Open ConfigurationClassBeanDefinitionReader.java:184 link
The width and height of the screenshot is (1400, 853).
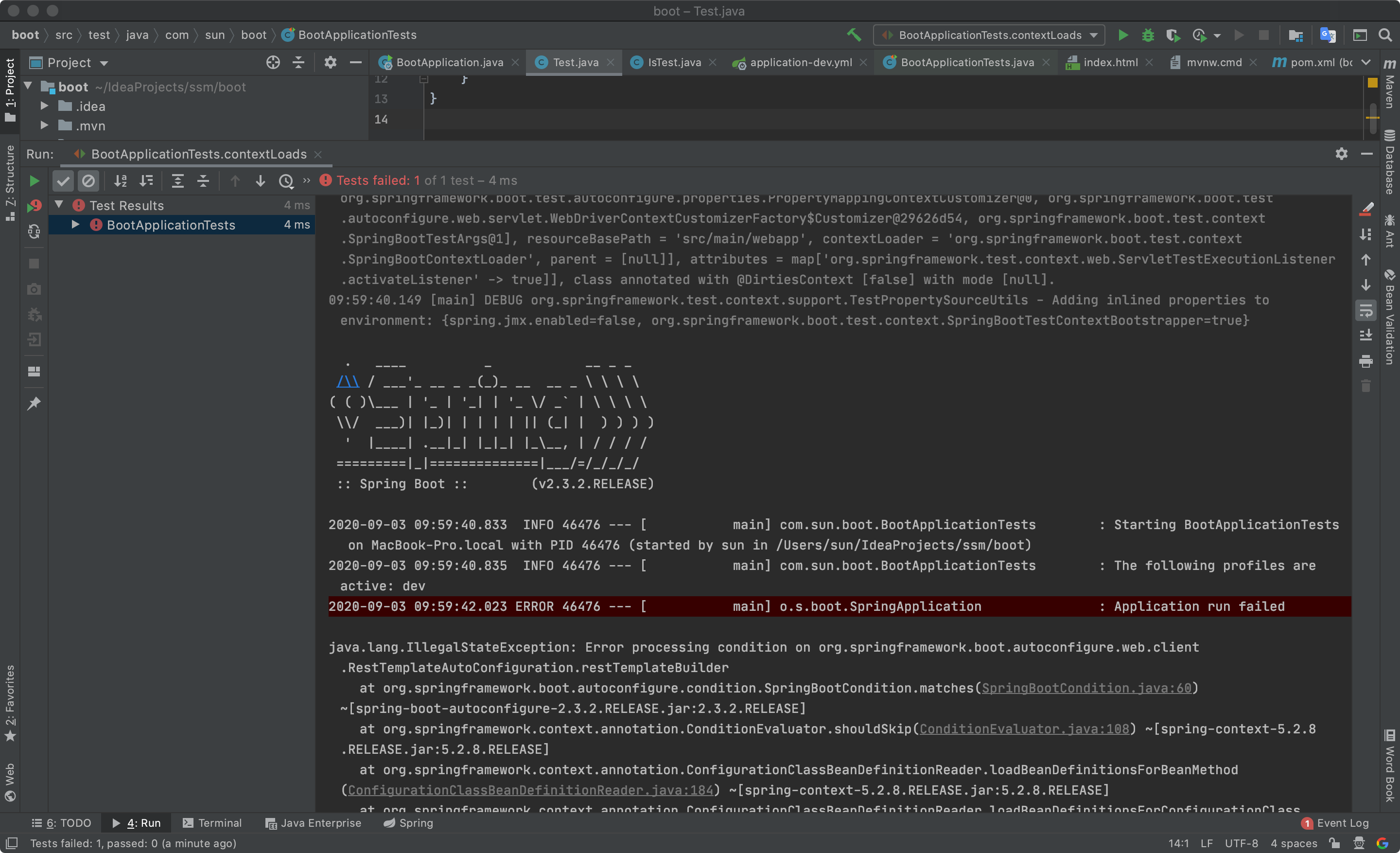530,790
